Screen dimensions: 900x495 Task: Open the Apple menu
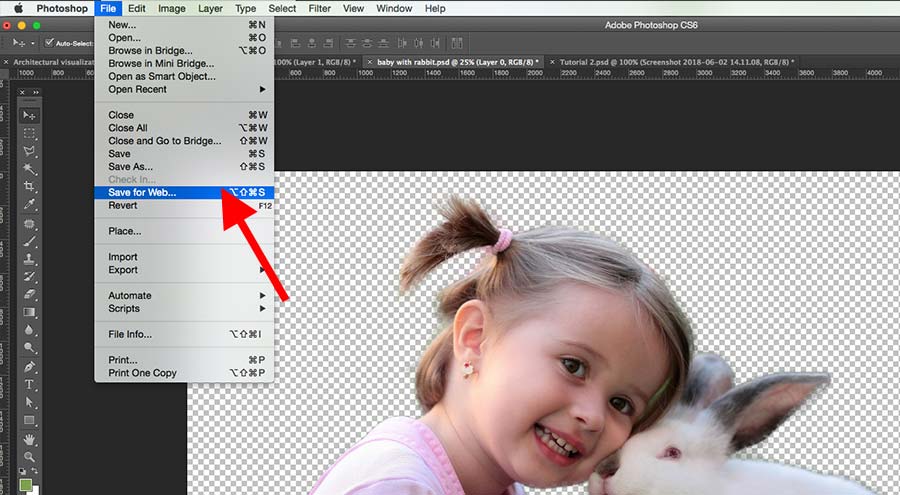(x=17, y=8)
